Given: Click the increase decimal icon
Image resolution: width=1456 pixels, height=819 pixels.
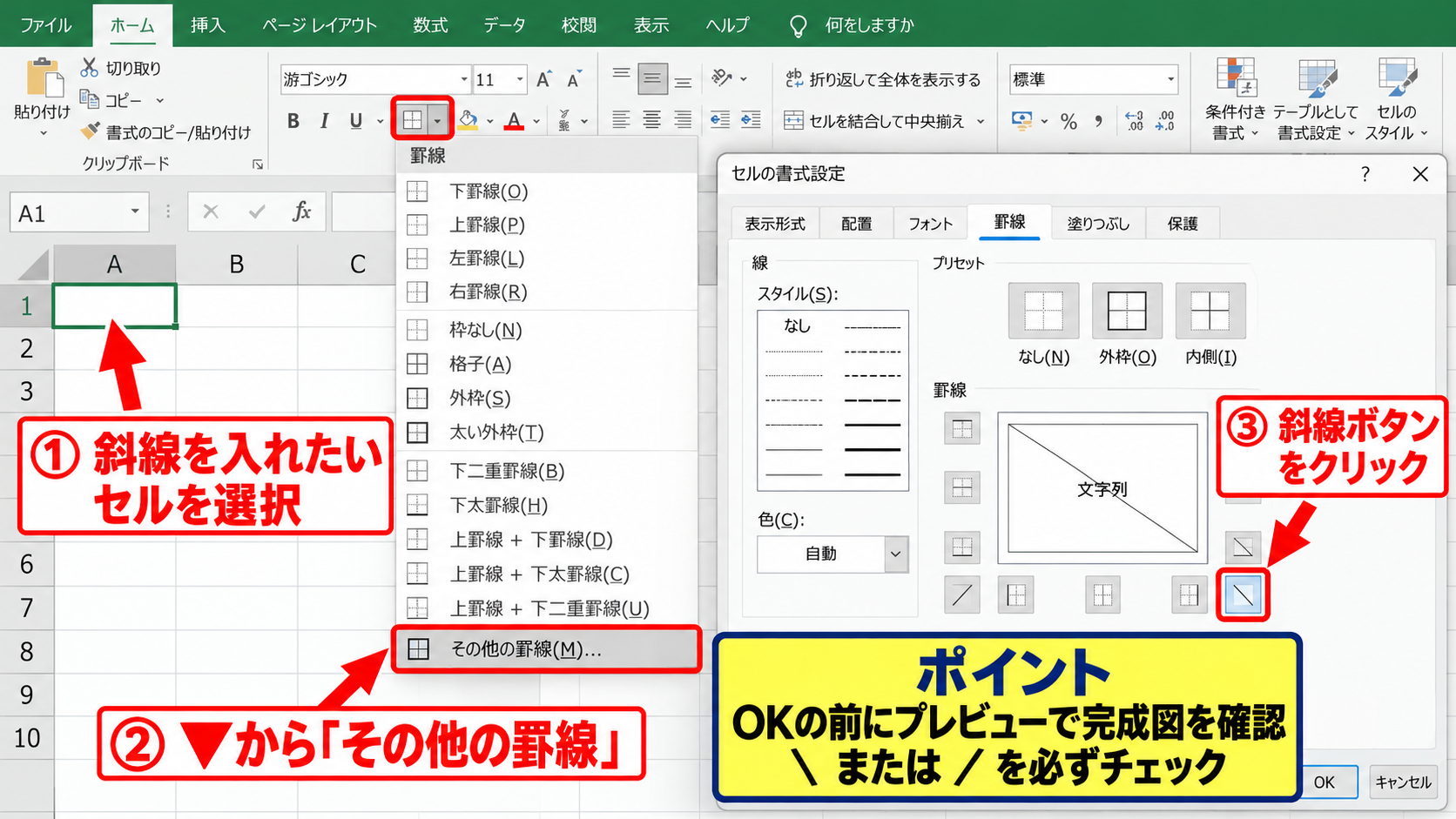Looking at the screenshot, I should pos(1134,121).
